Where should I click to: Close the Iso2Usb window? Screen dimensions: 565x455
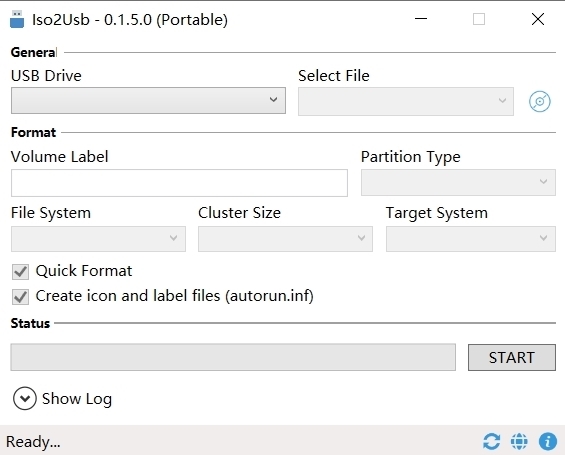point(538,19)
